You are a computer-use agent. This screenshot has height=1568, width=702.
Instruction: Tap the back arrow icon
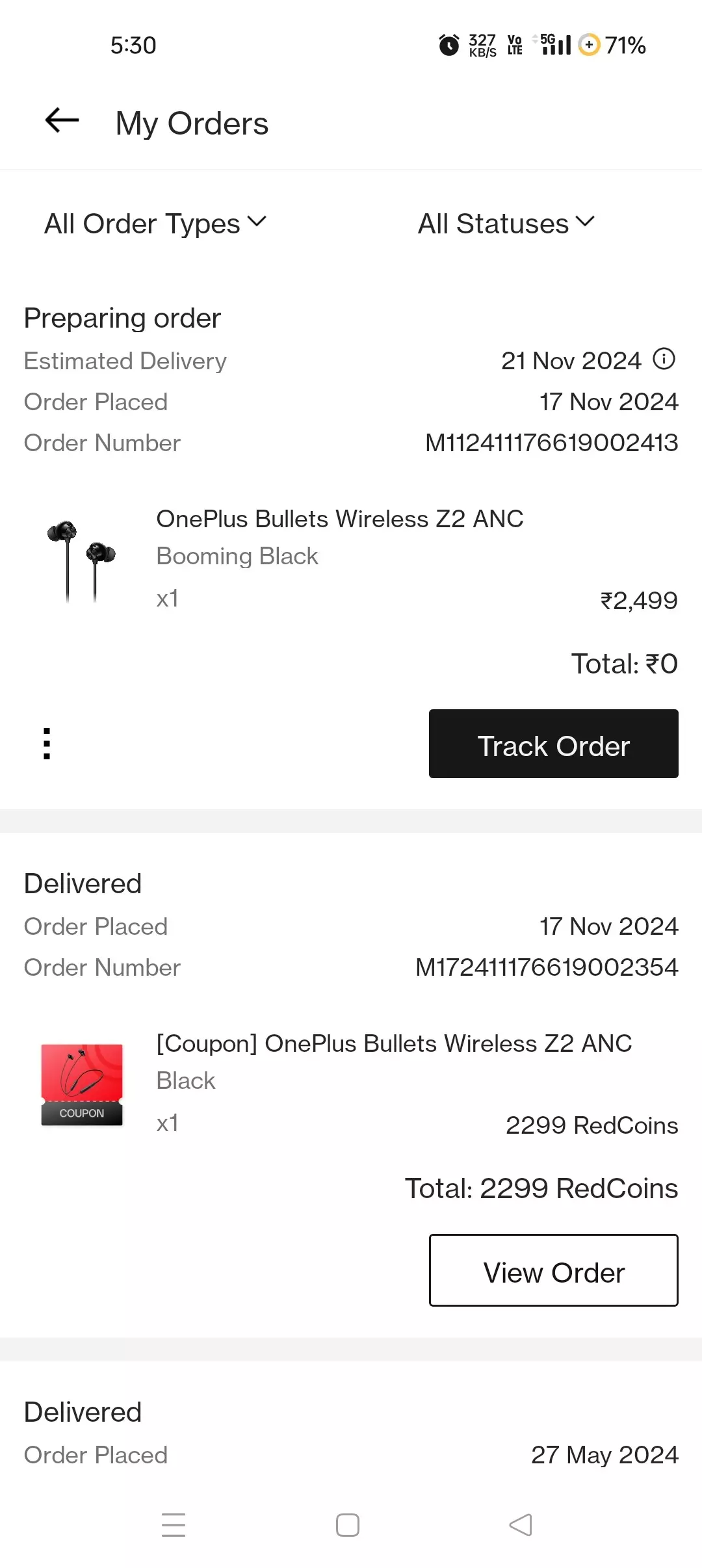coord(62,121)
